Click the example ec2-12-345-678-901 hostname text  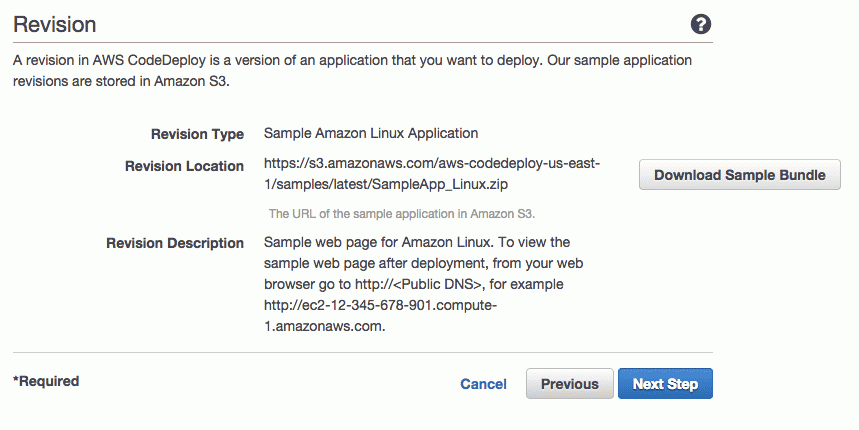380,305
